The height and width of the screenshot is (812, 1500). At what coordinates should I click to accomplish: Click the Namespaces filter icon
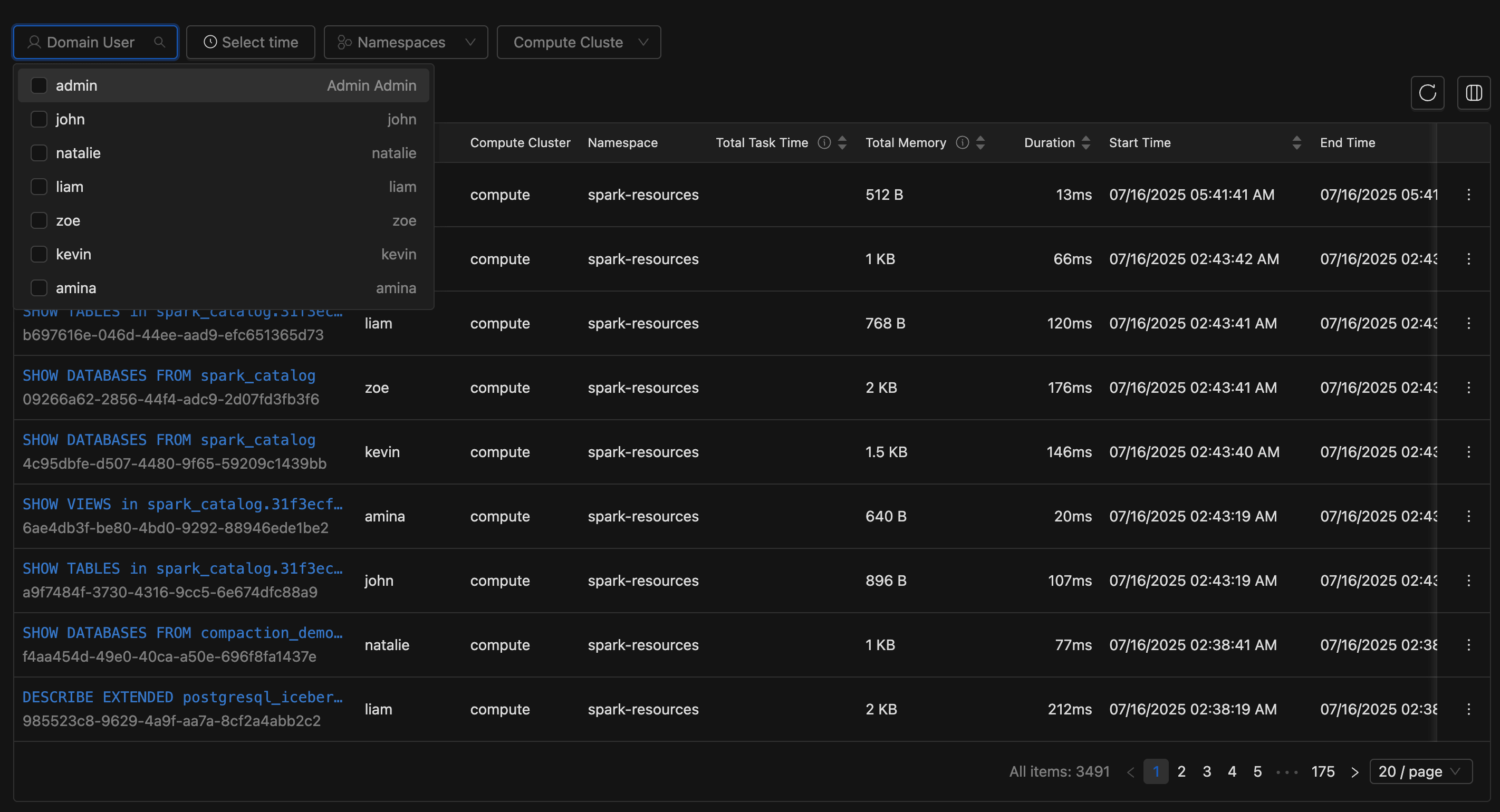tap(344, 42)
